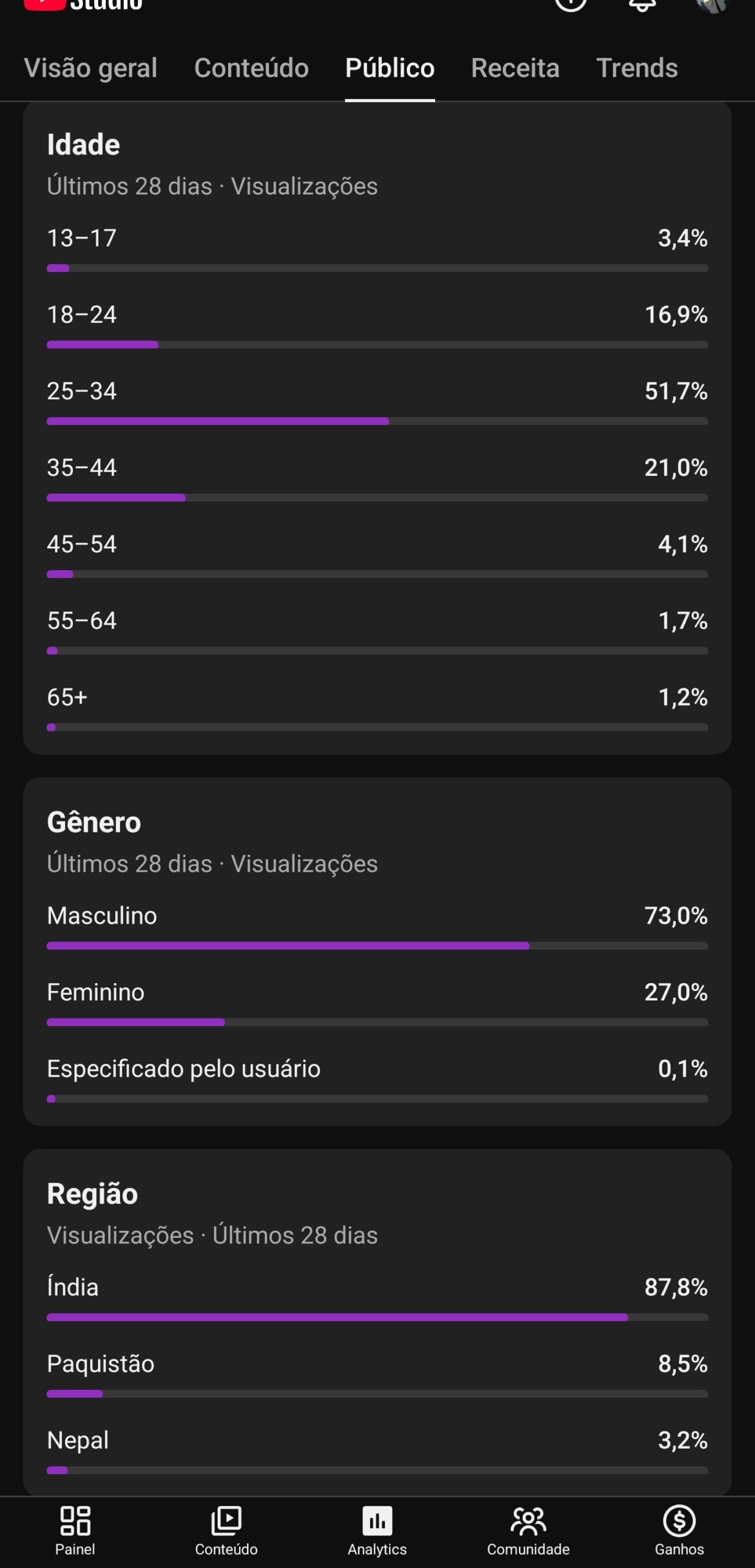Screen dimensions: 755x1568
Task: Open the Região card heading
Action: click(93, 1194)
